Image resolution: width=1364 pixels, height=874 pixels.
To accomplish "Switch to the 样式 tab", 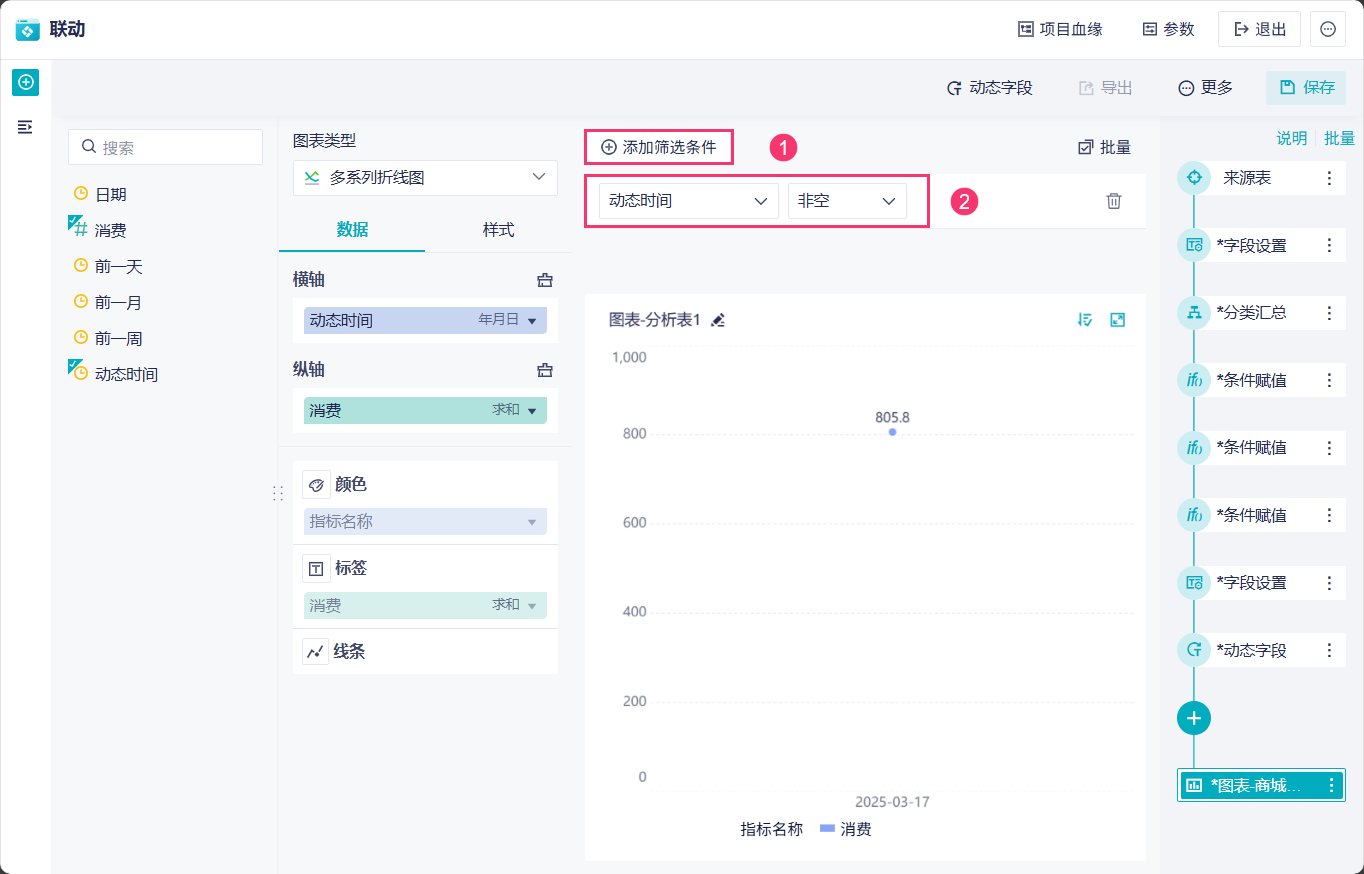I will 498,230.
